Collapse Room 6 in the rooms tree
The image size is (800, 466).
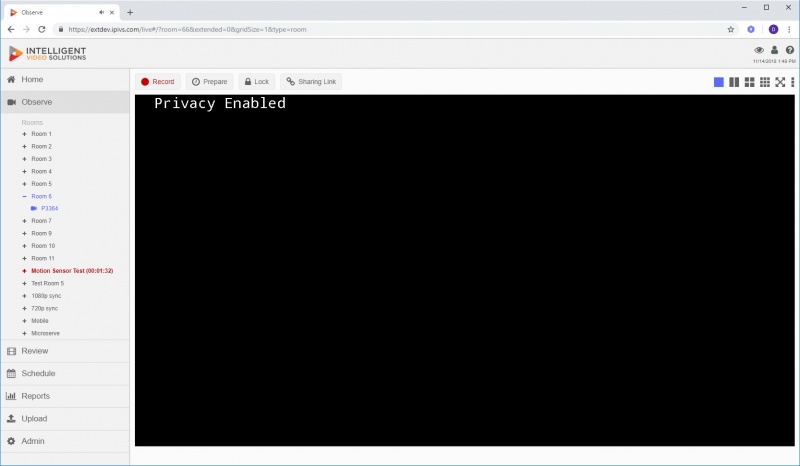[24, 196]
